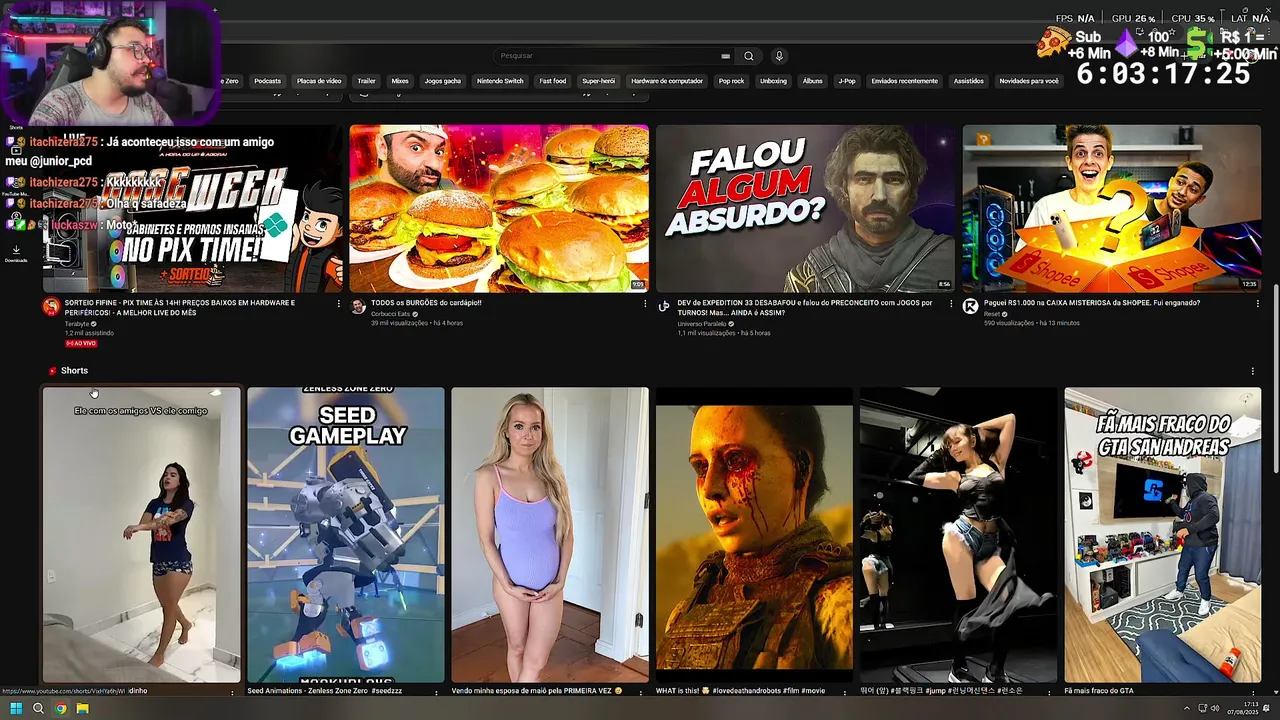Click the taskbar volume icon
1280x720 pixels.
(x=1215, y=708)
